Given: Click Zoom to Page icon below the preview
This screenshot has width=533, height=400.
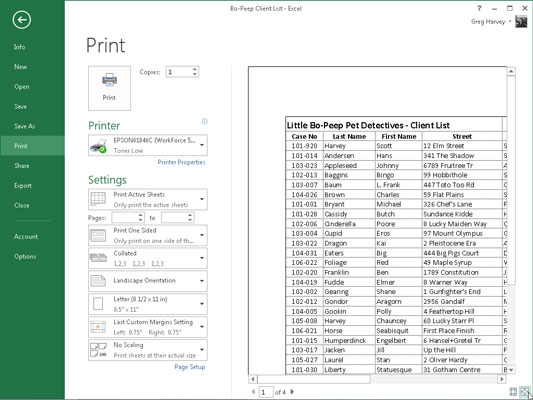Looking at the screenshot, I should click(525, 392).
